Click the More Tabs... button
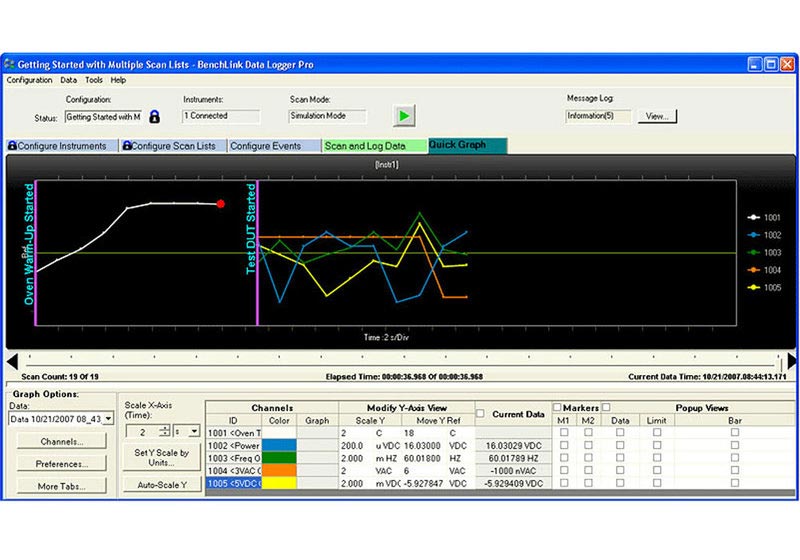The height and width of the screenshot is (560, 800). [62, 486]
